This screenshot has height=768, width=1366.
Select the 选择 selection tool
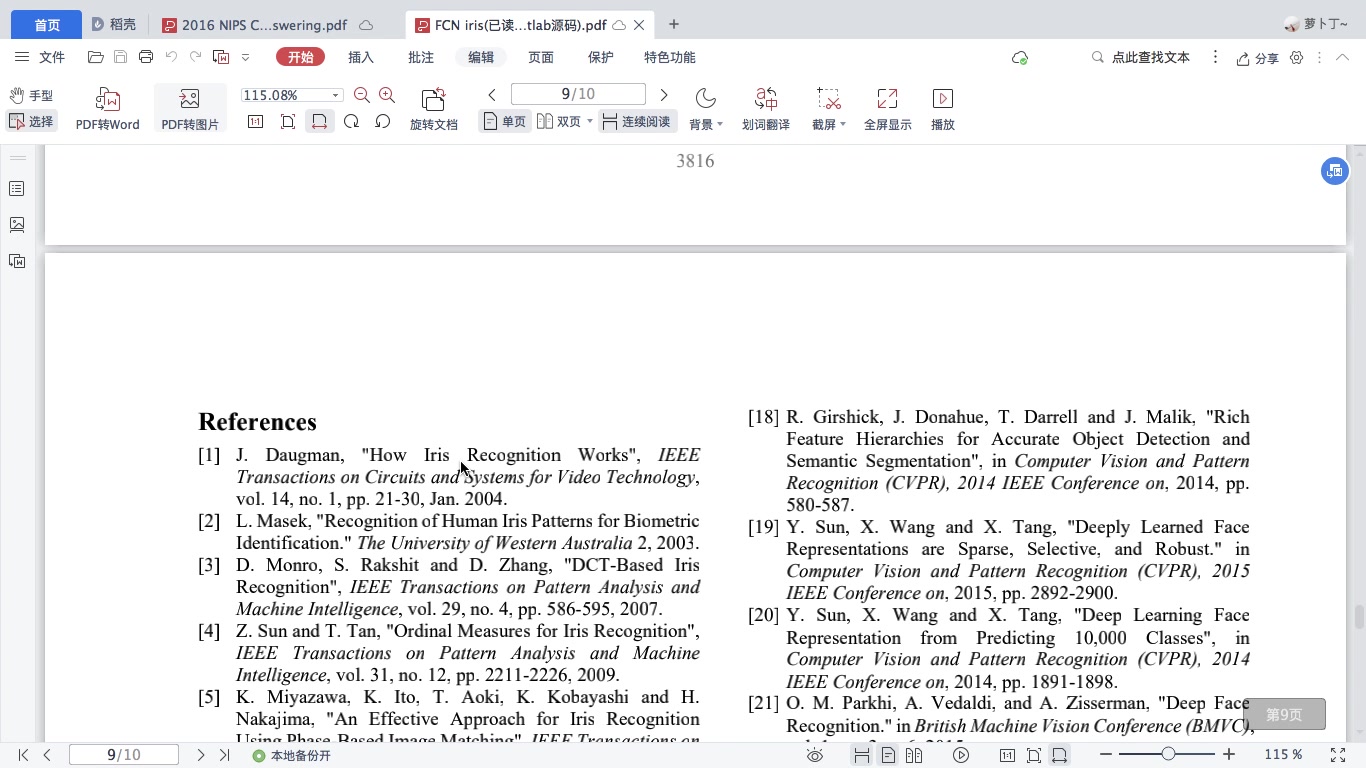(x=31, y=121)
